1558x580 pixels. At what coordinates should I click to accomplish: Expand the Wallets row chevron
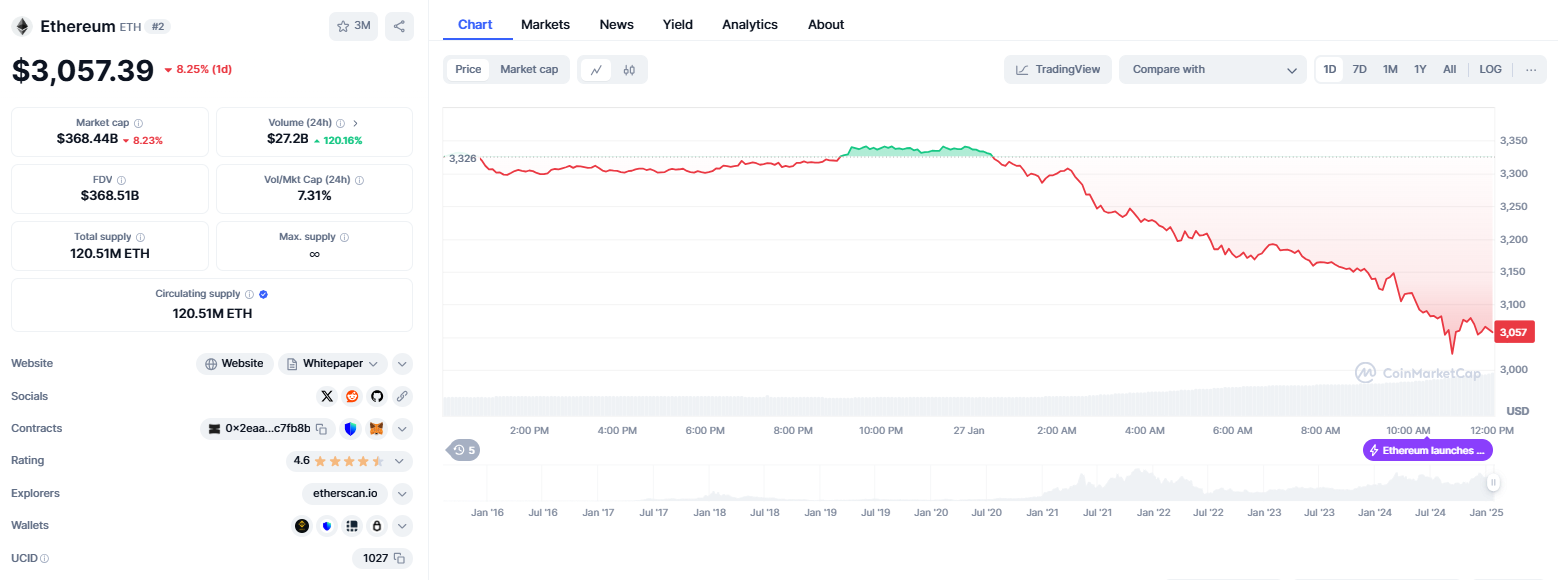pos(402,526)
